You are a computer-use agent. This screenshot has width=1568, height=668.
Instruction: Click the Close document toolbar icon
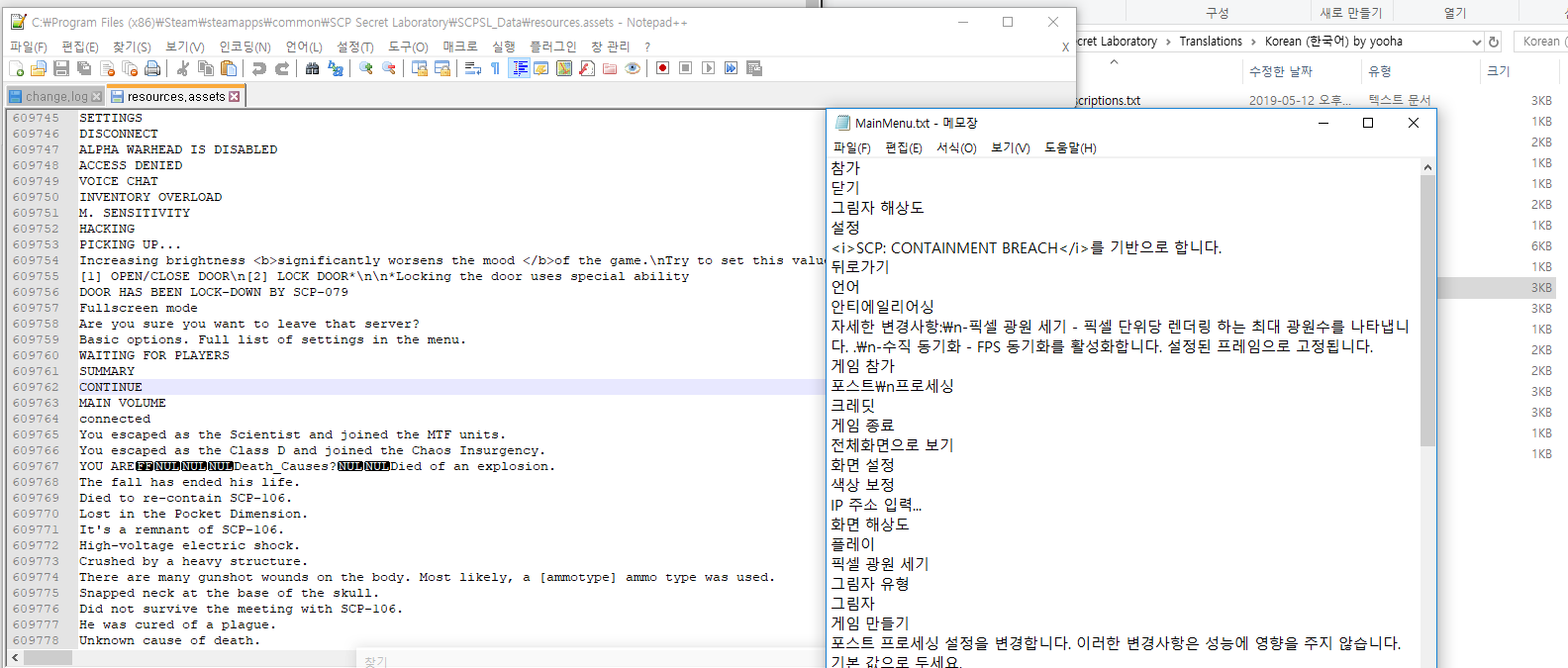point(107,68)
